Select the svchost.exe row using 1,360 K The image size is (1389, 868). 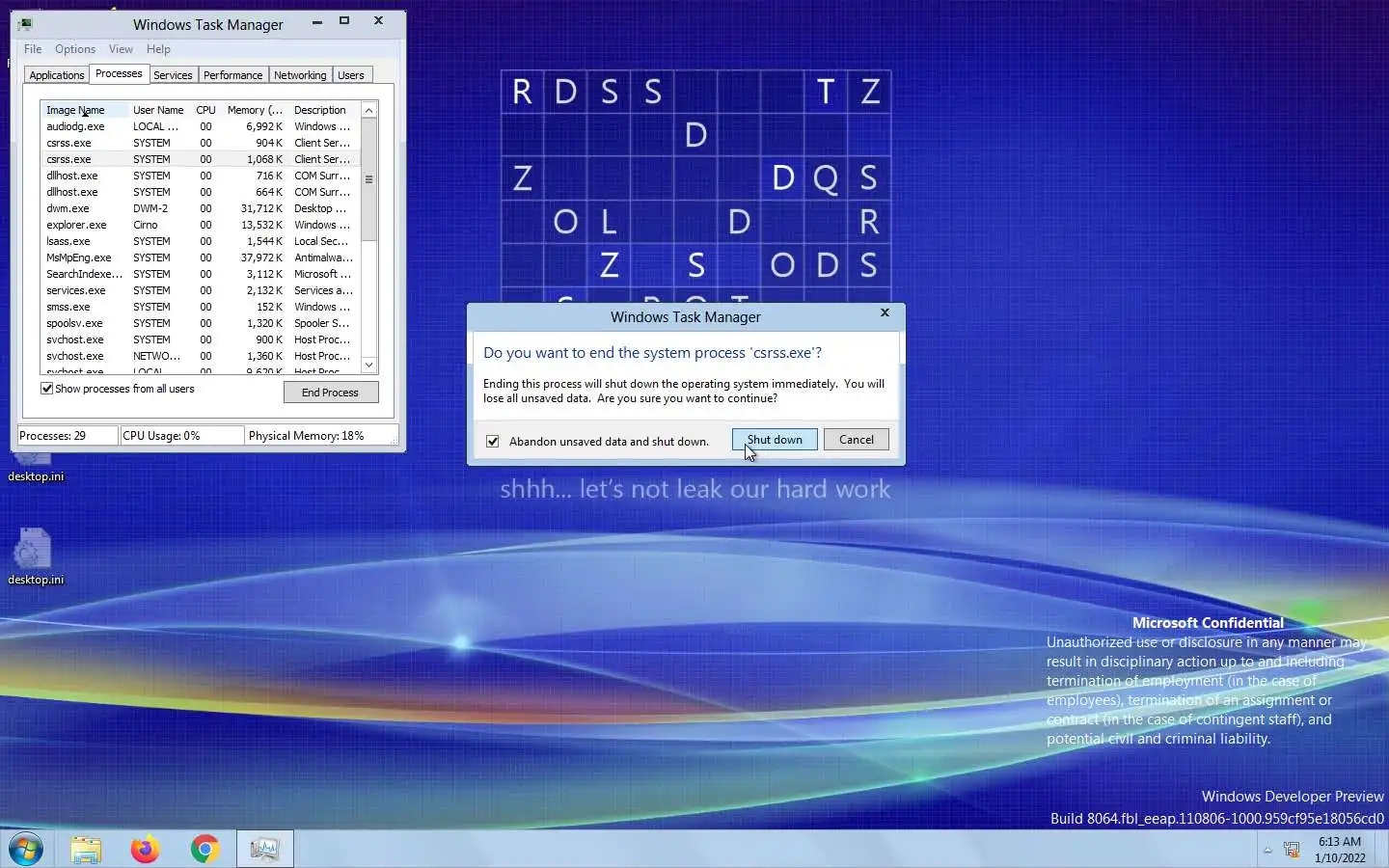pos(201,356)
